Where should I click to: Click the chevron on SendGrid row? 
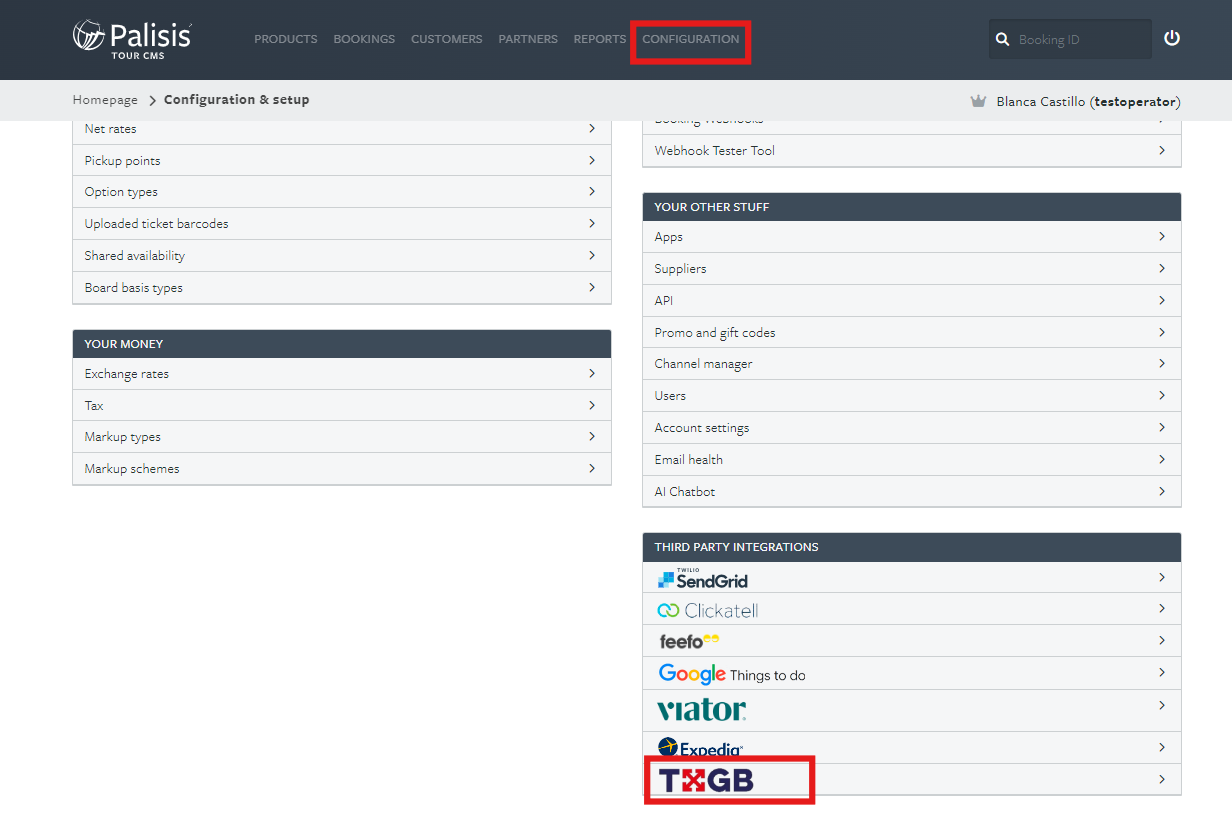pyautogui.click(x=1162, y=577)
